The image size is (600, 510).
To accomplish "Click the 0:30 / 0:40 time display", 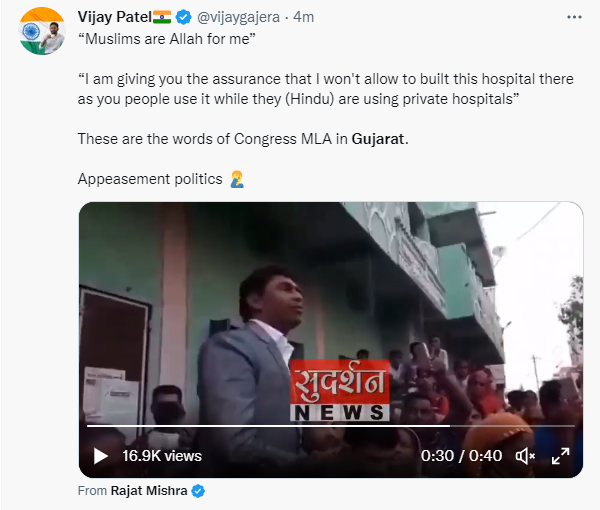I will (x=461, y=456).
